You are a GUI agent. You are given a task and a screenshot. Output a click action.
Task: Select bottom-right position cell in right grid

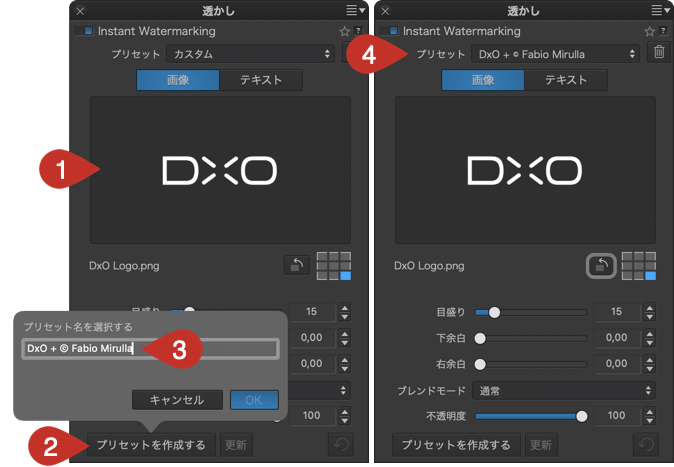pyautogui.click(x=651, y=276)
